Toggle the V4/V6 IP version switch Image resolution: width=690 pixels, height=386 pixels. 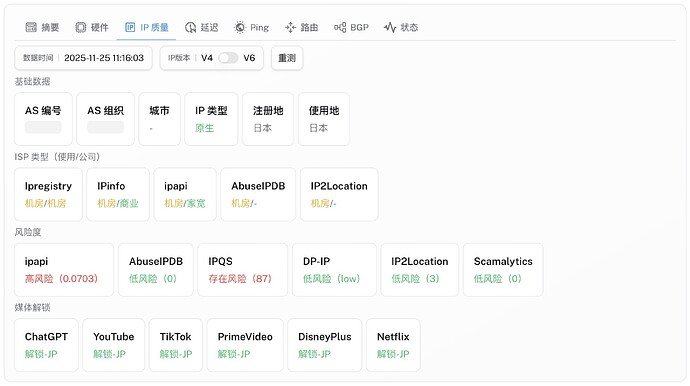(228, 58)
